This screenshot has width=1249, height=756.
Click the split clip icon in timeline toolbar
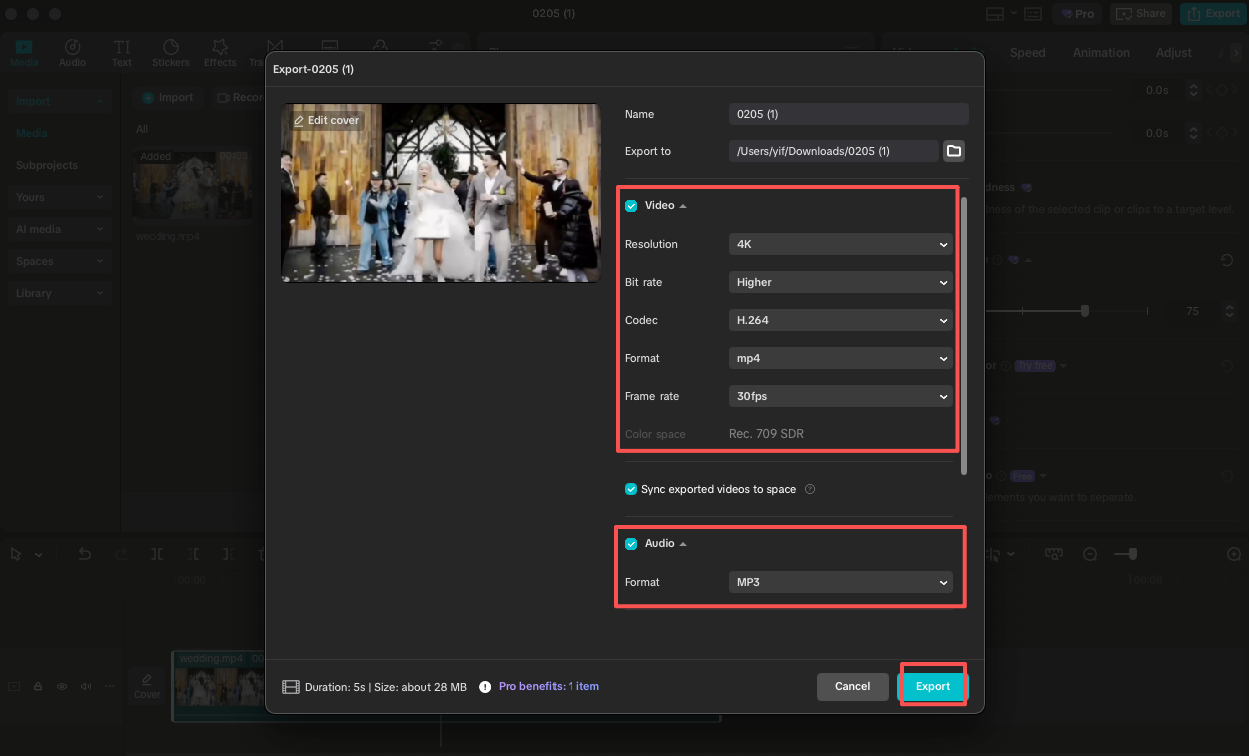(158, 554)
